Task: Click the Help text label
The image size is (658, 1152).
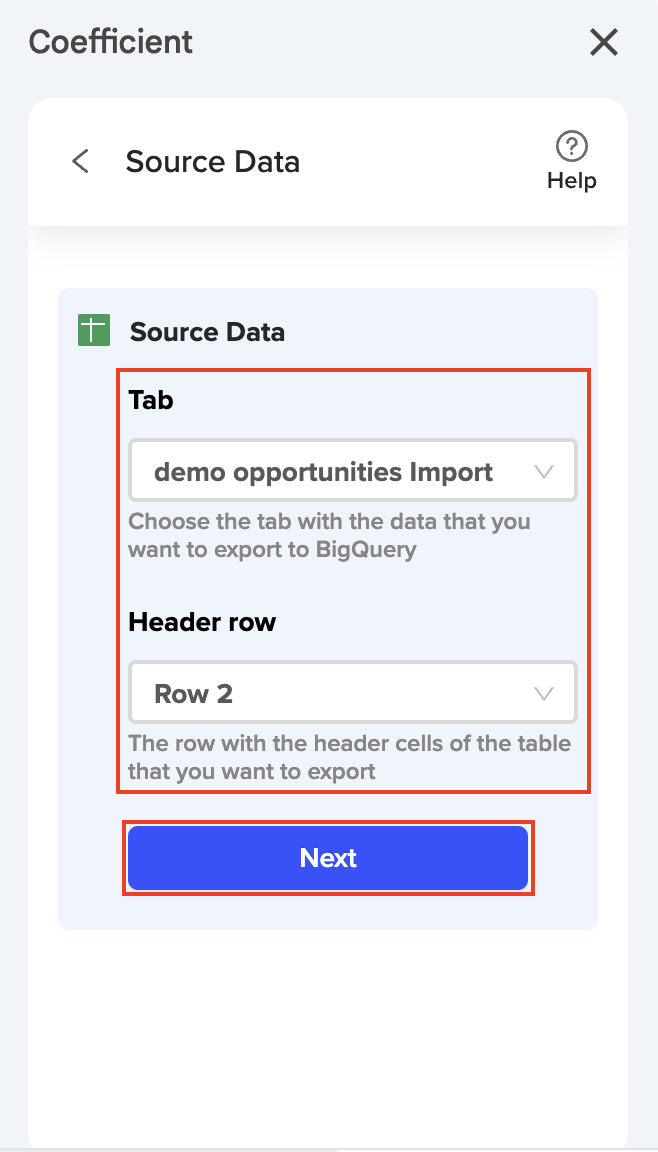Action: 572,181
